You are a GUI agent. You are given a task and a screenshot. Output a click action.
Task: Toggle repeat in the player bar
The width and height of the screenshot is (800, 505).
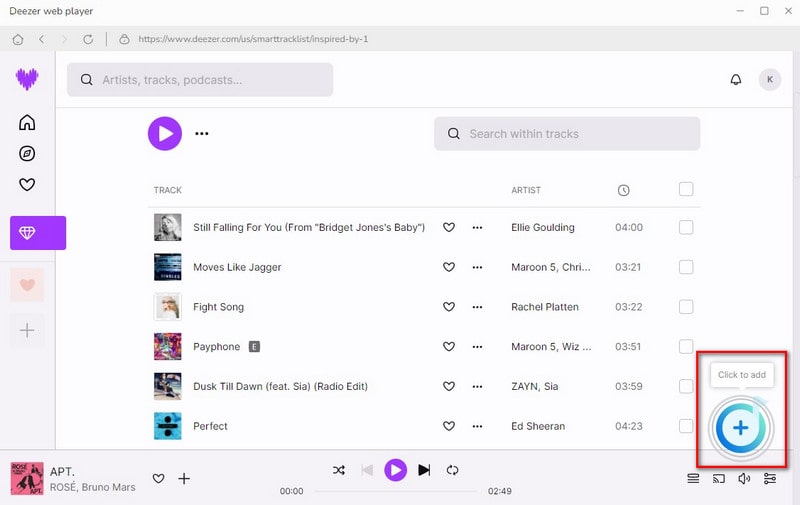(x=452, y=470)
